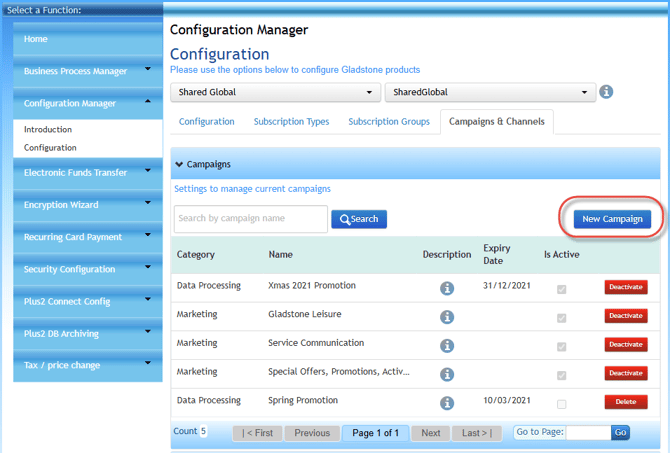The height and width of the screenshot is (453, 670).
Task: Go to Home in sidebar
Action: pos(88,39)
